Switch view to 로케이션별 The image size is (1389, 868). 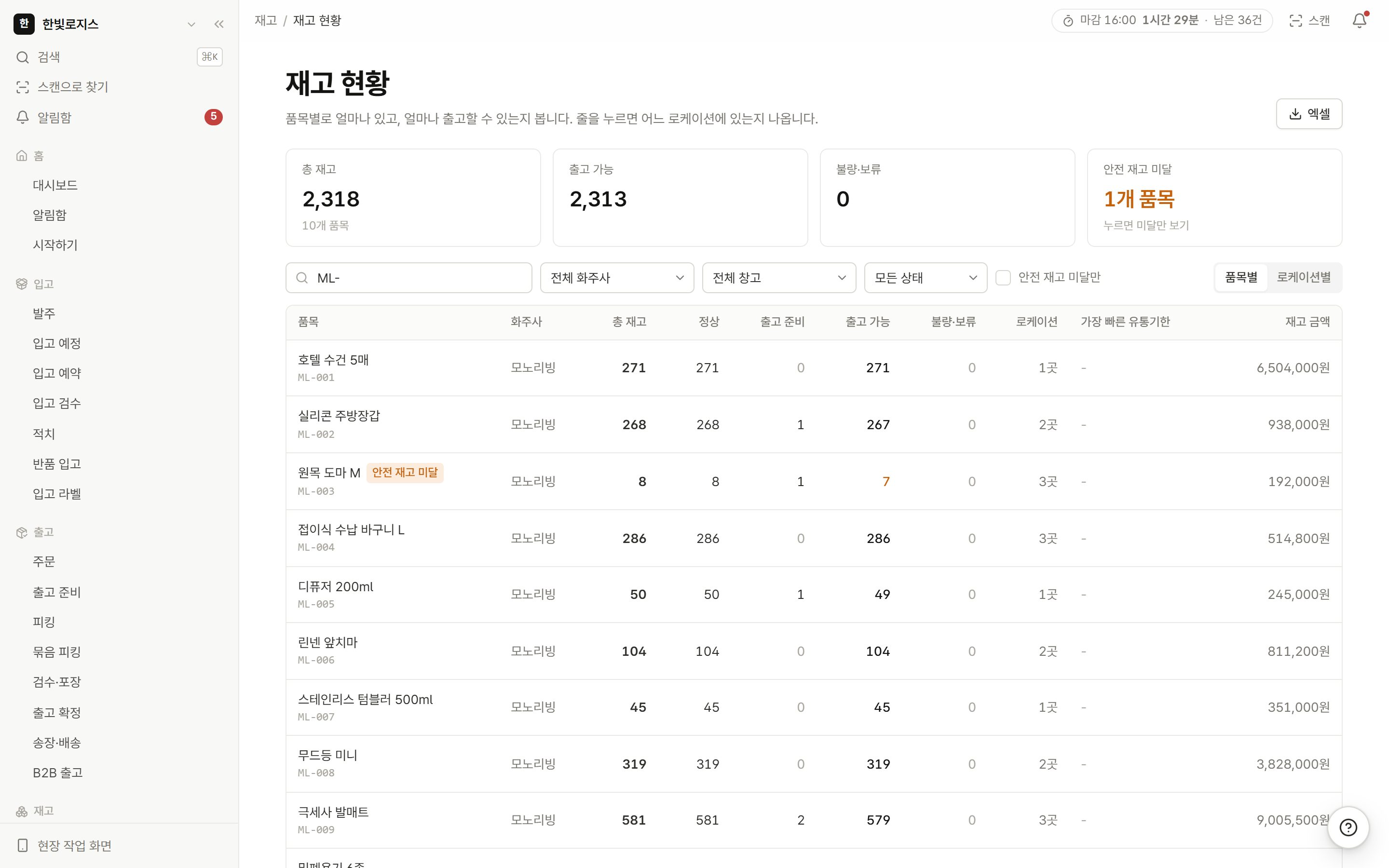1304,277
